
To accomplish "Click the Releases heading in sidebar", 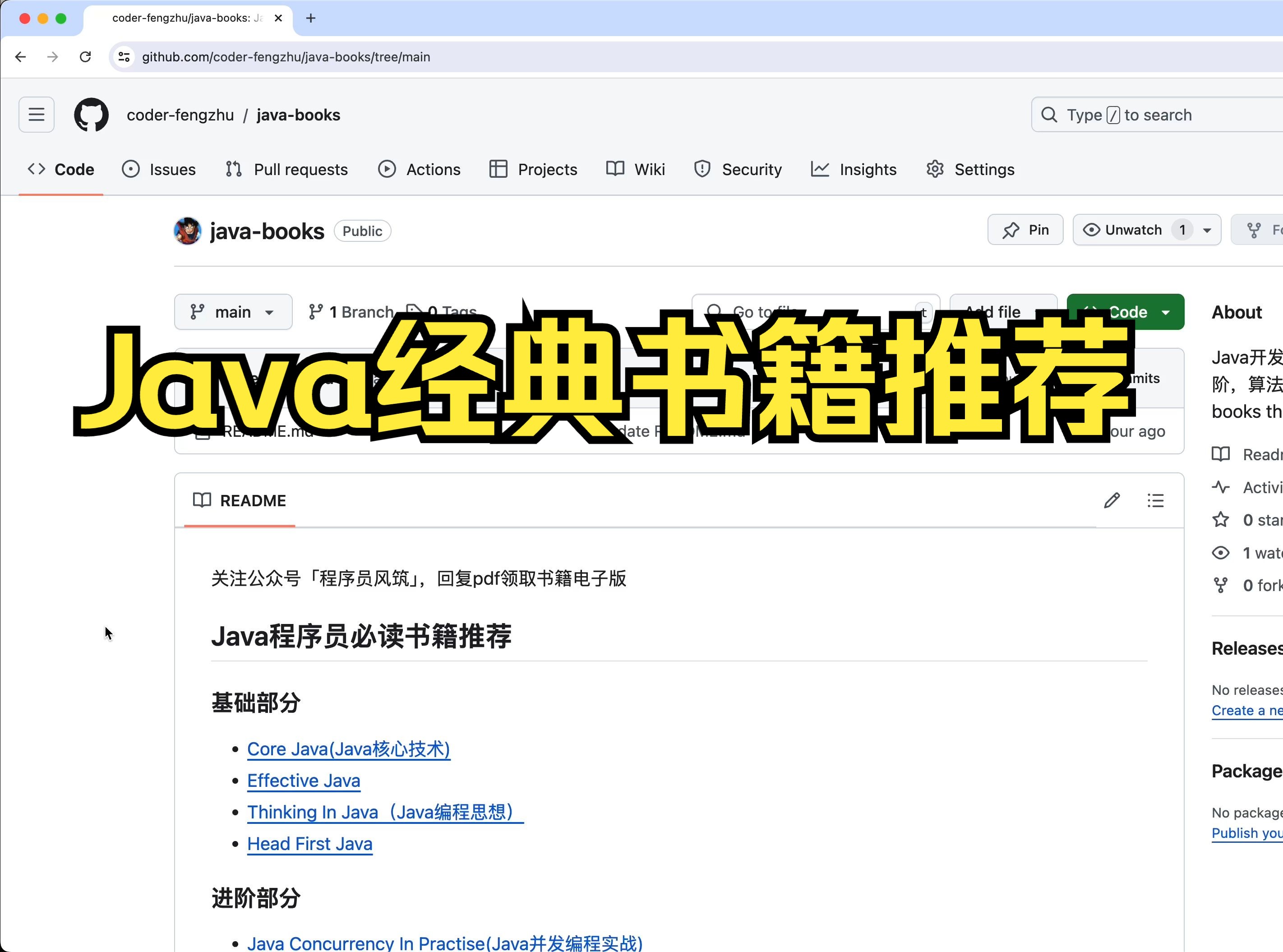I will [1247, 648].
